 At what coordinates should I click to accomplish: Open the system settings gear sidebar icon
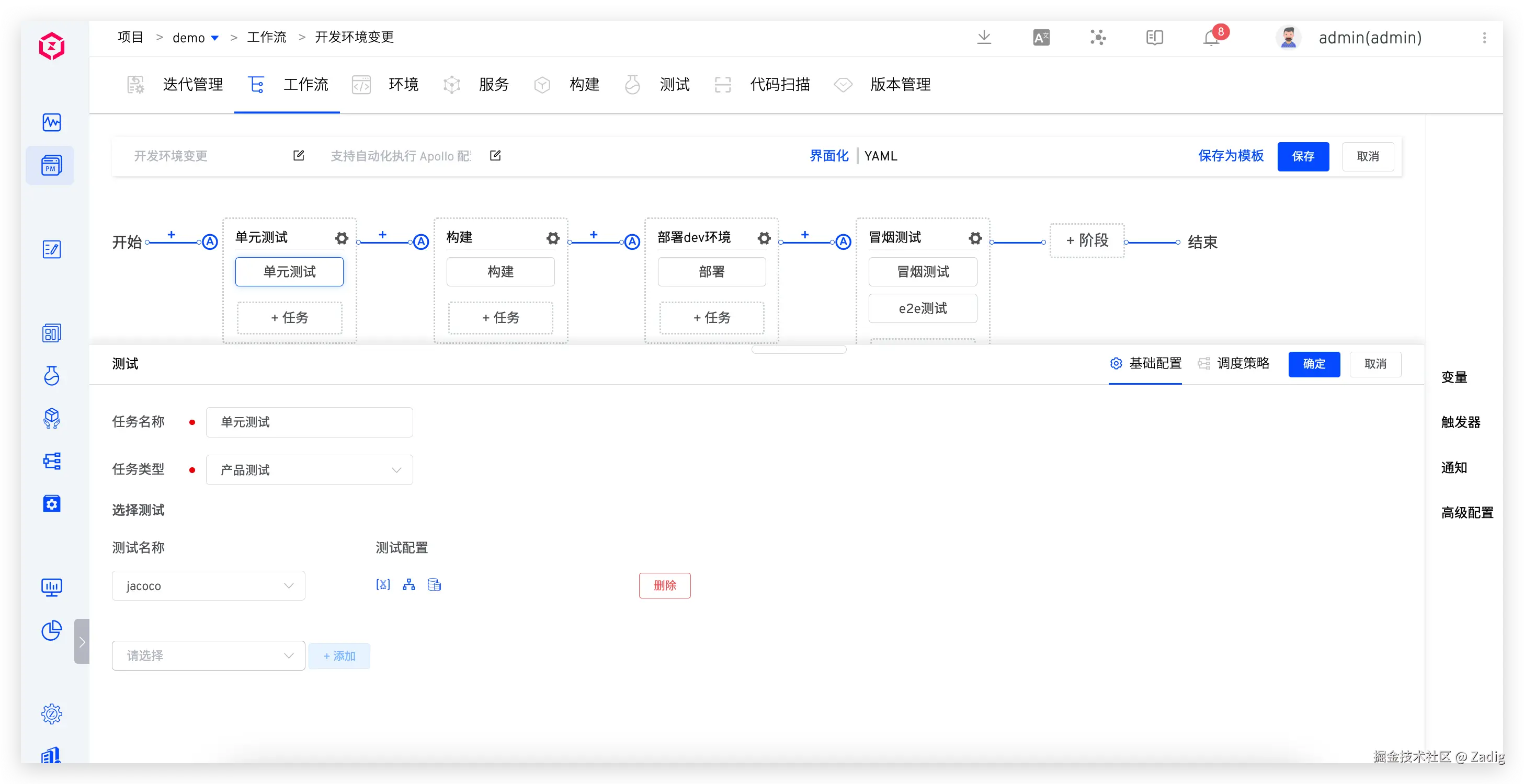[x=51, y=714]
